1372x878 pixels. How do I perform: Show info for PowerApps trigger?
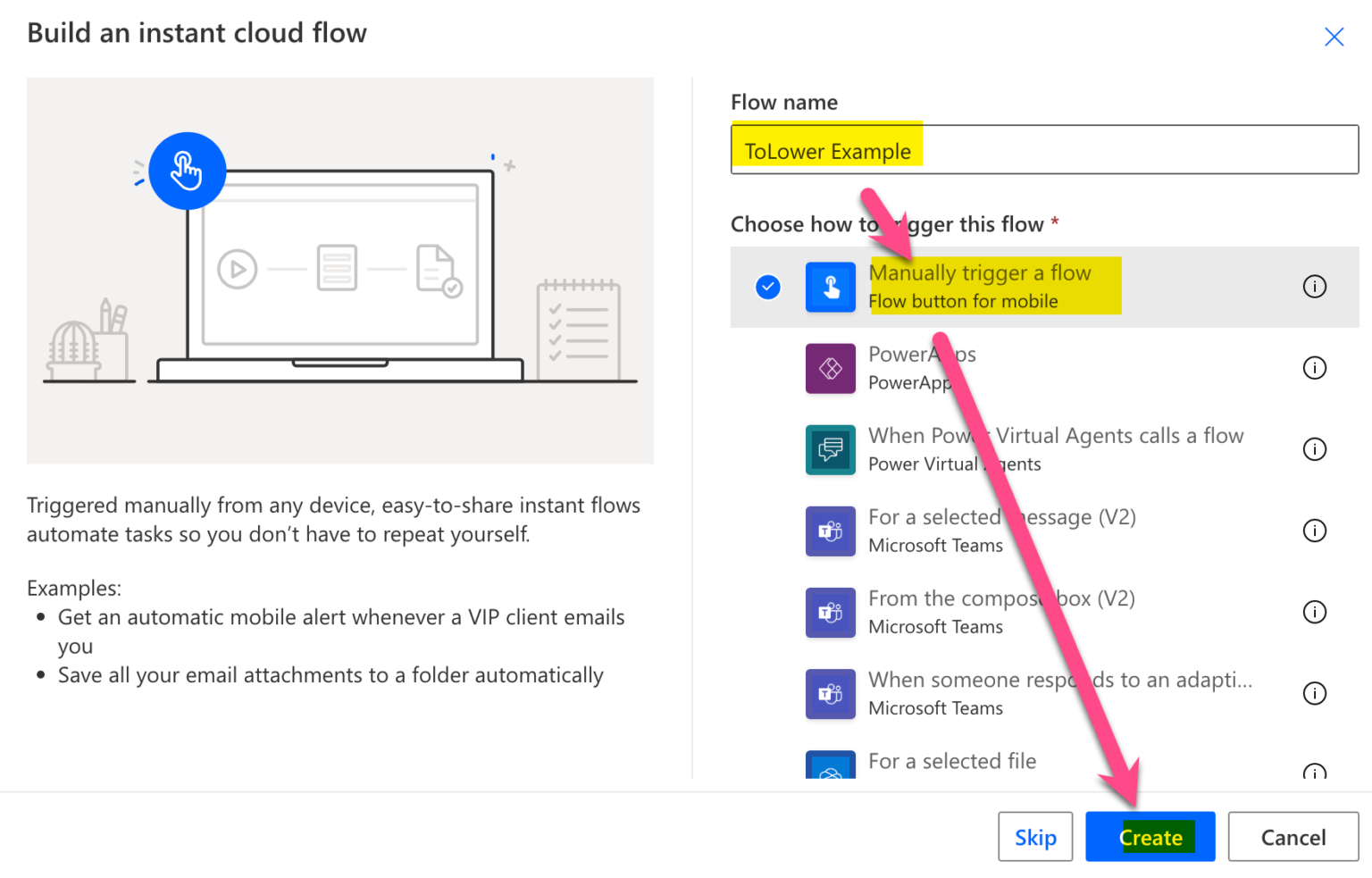pyautogui.click(x=1314, y=368)
